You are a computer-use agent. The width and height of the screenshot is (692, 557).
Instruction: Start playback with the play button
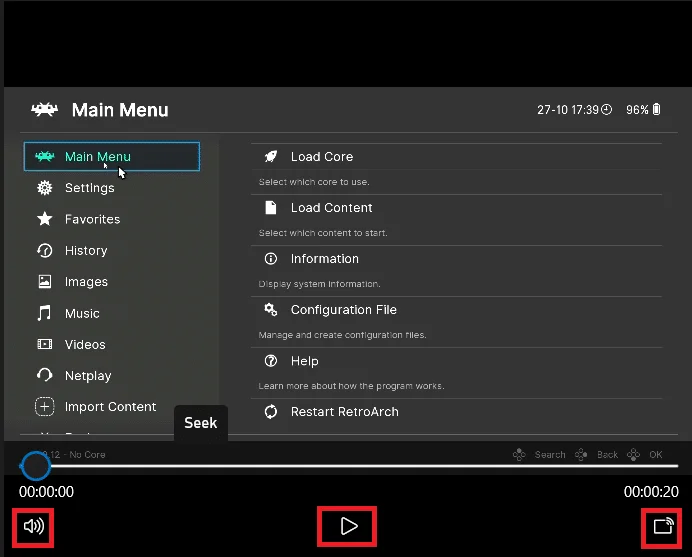tap(349, 526)
